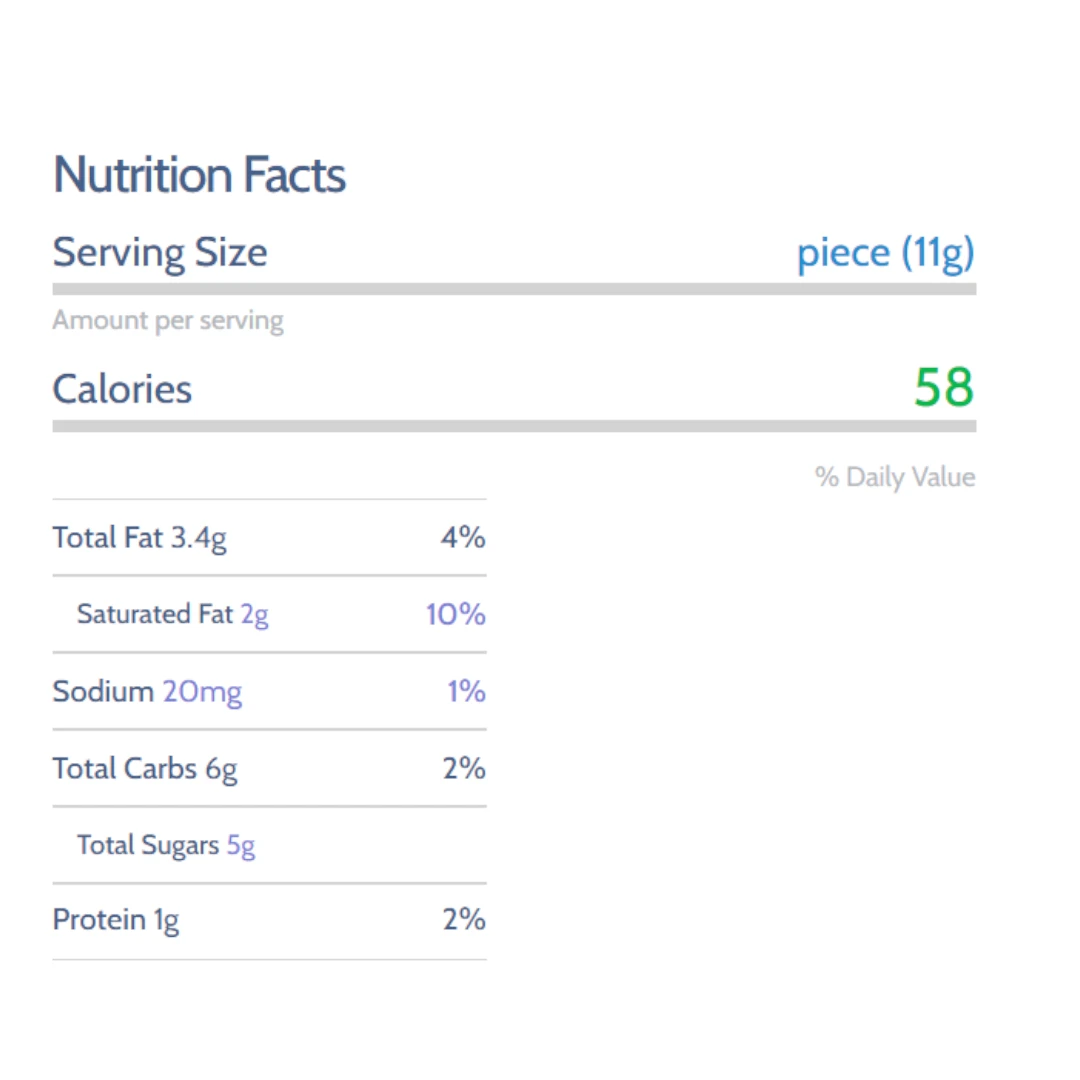Viewport: 1080px width, 1080px height.
Task: Click the Calories label
Action: (122, 389)
